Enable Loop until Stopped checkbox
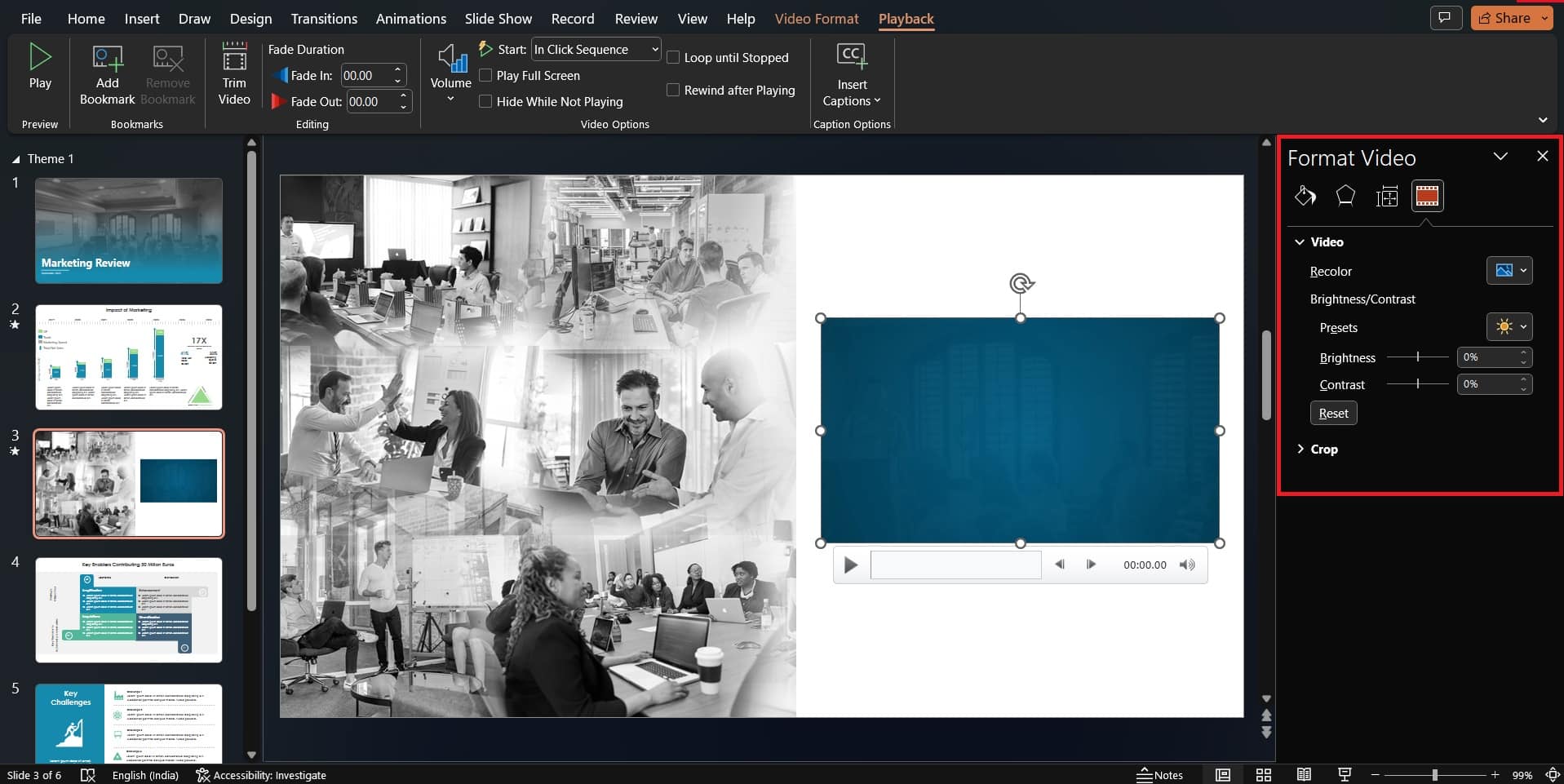1564x784 pixels. click(674, 57)
